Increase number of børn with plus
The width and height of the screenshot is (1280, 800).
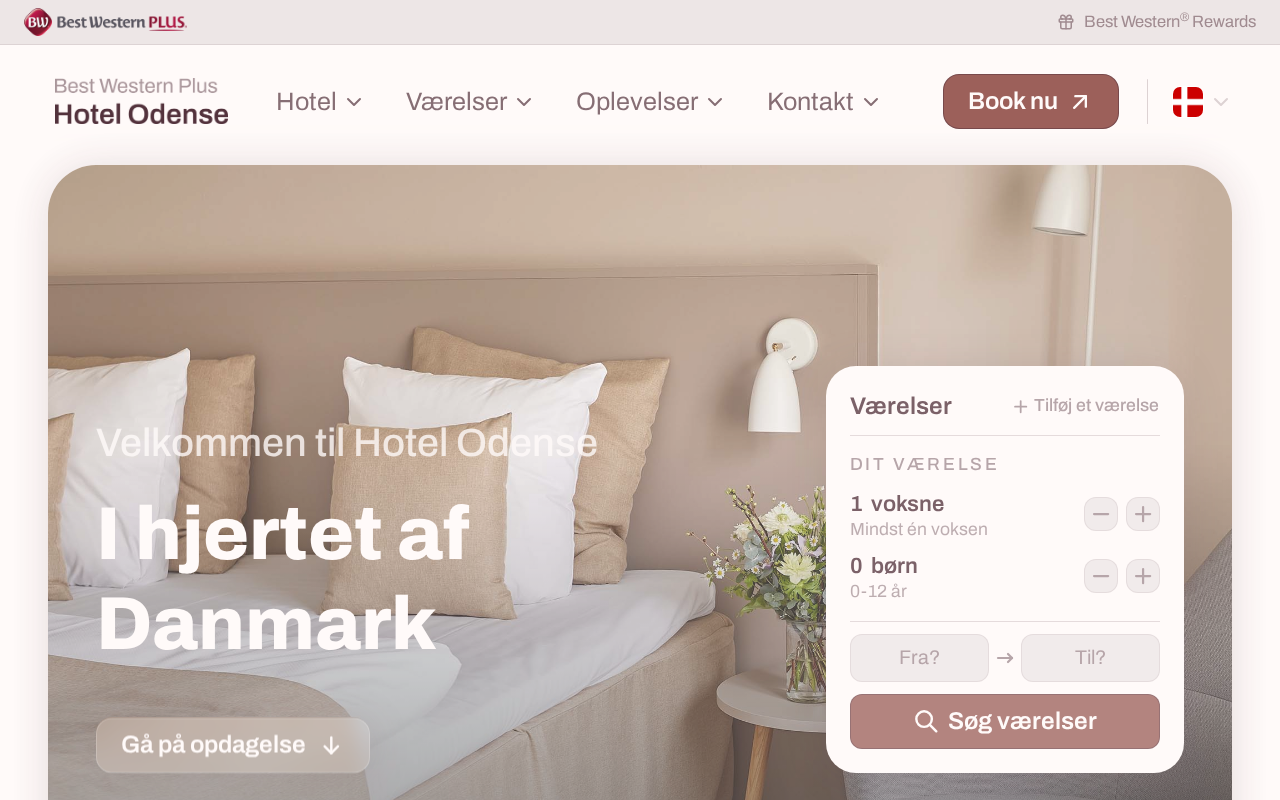point(1143,576)
